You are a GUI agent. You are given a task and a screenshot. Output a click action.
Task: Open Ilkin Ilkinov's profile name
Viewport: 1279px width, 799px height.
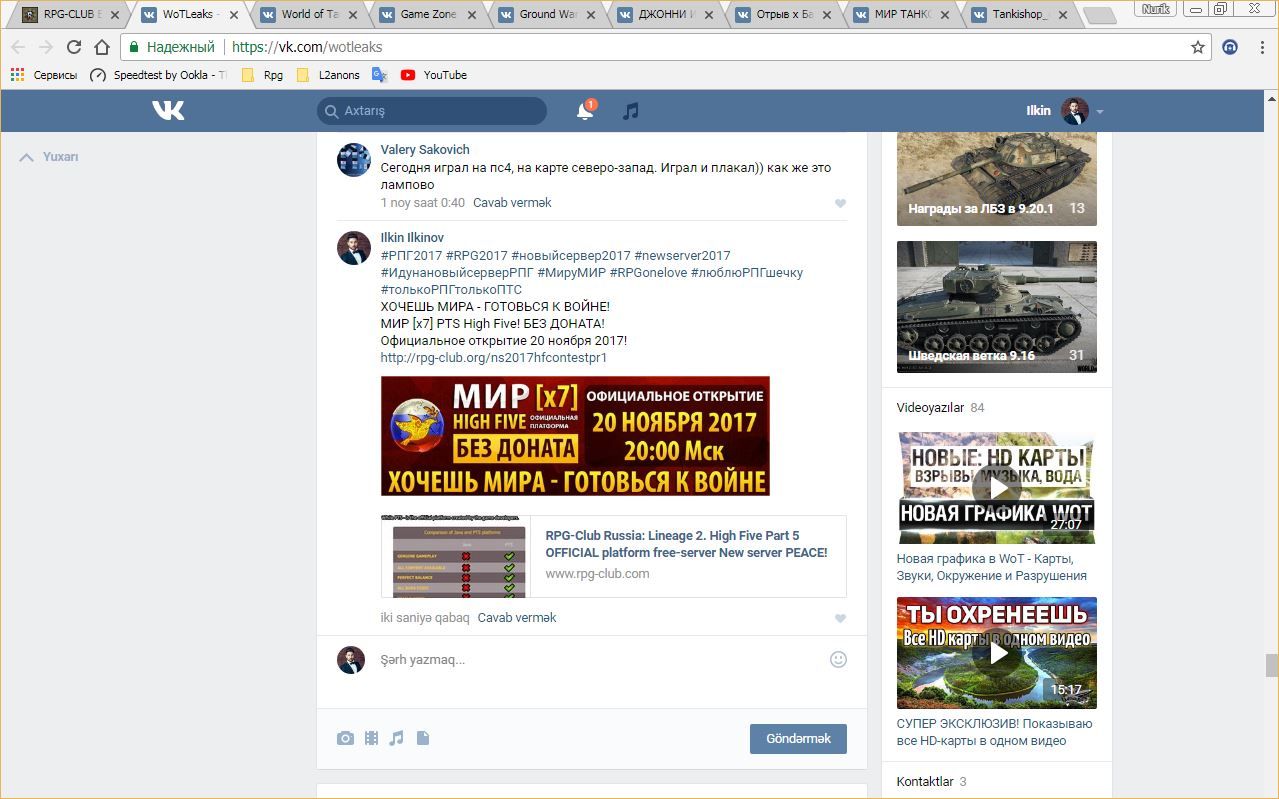pyautogui.click(x=412, y=238)
